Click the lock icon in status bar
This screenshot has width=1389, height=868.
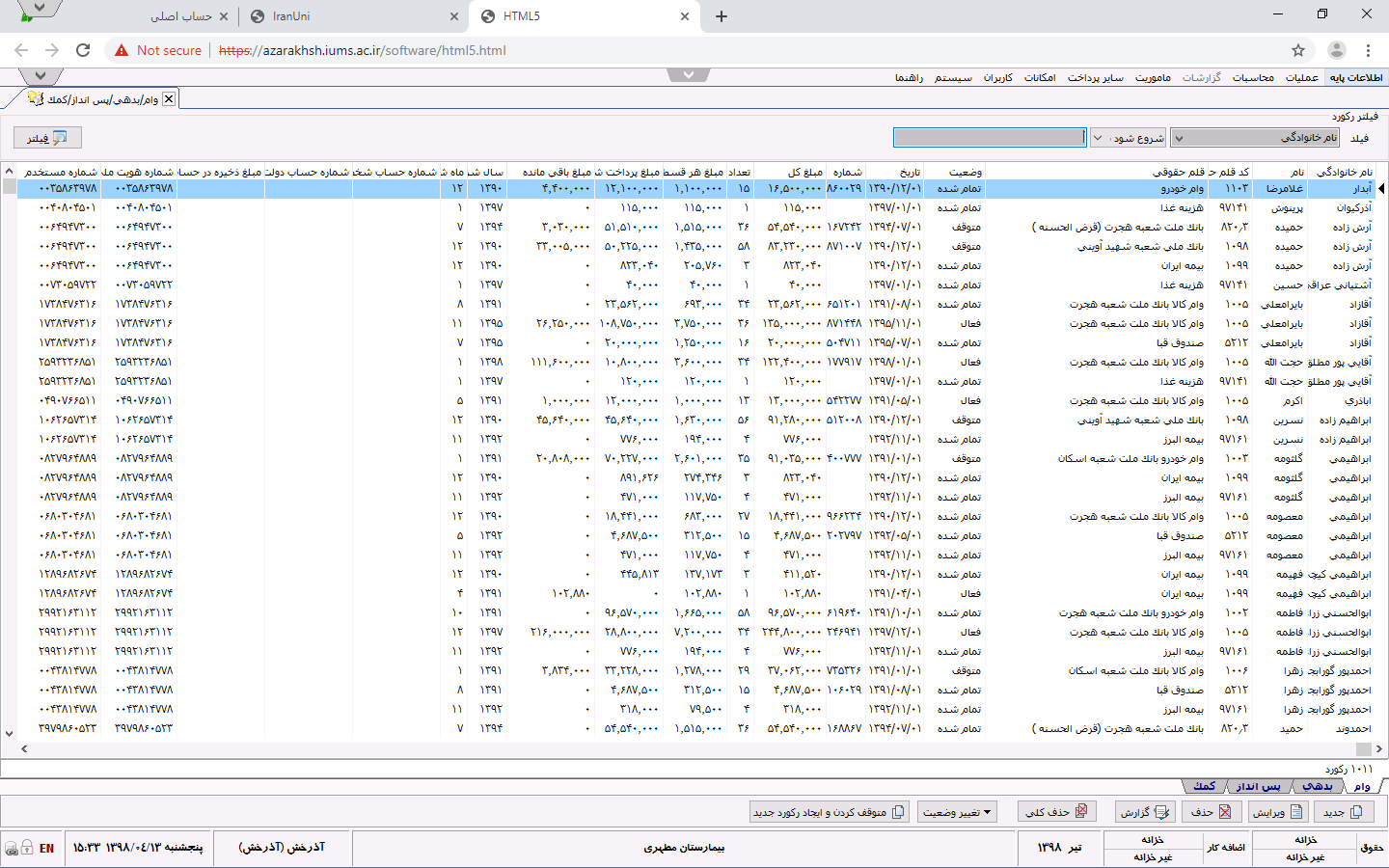(26, 848)
